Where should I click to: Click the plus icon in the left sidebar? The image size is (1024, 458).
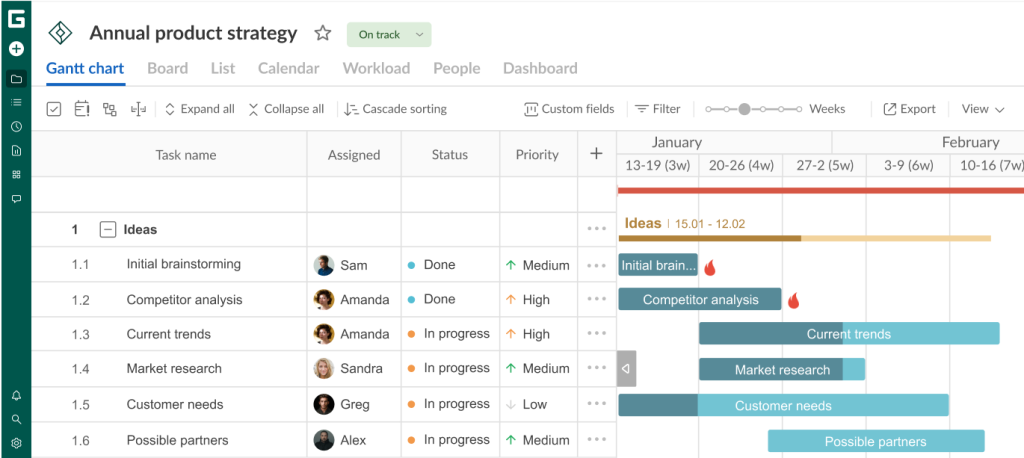(16, 48)
